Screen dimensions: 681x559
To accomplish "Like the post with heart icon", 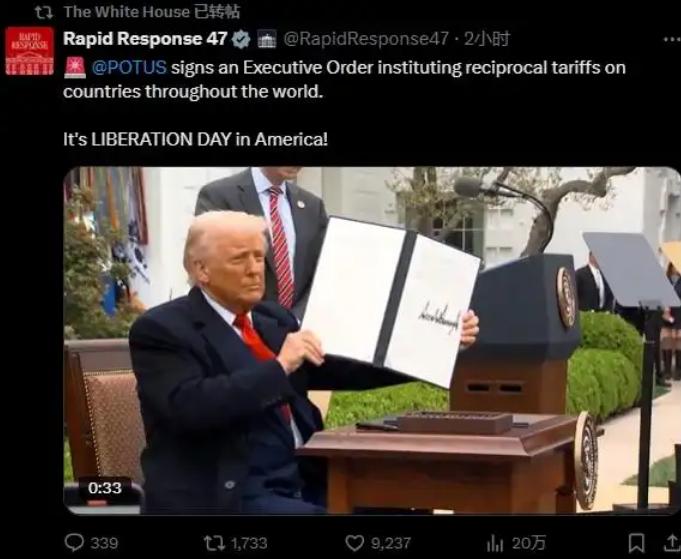I will [x=354, y=542].
